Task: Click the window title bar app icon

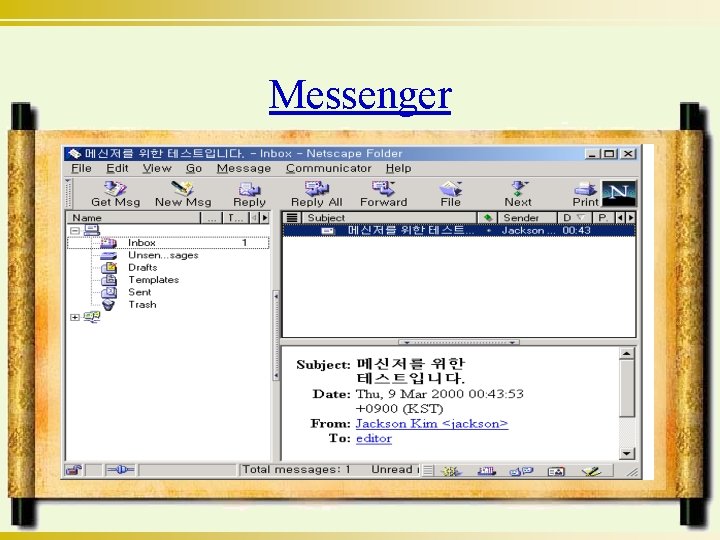Action: [x=74, y=153]
